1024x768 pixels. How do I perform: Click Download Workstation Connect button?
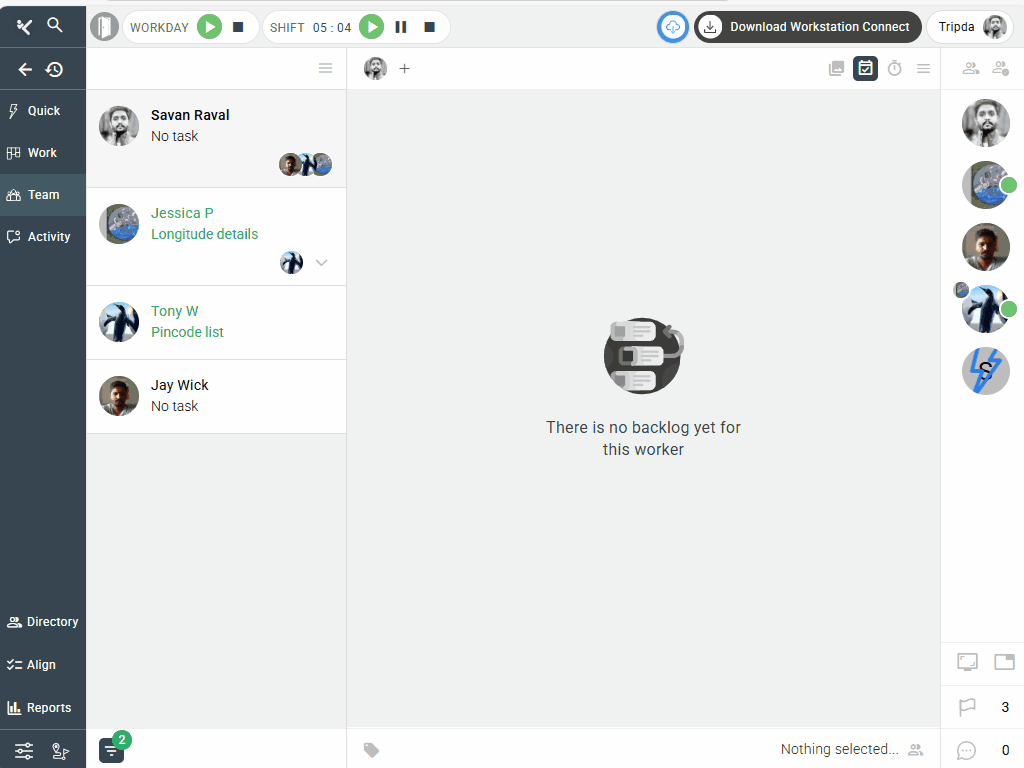[x=808, y=27]
